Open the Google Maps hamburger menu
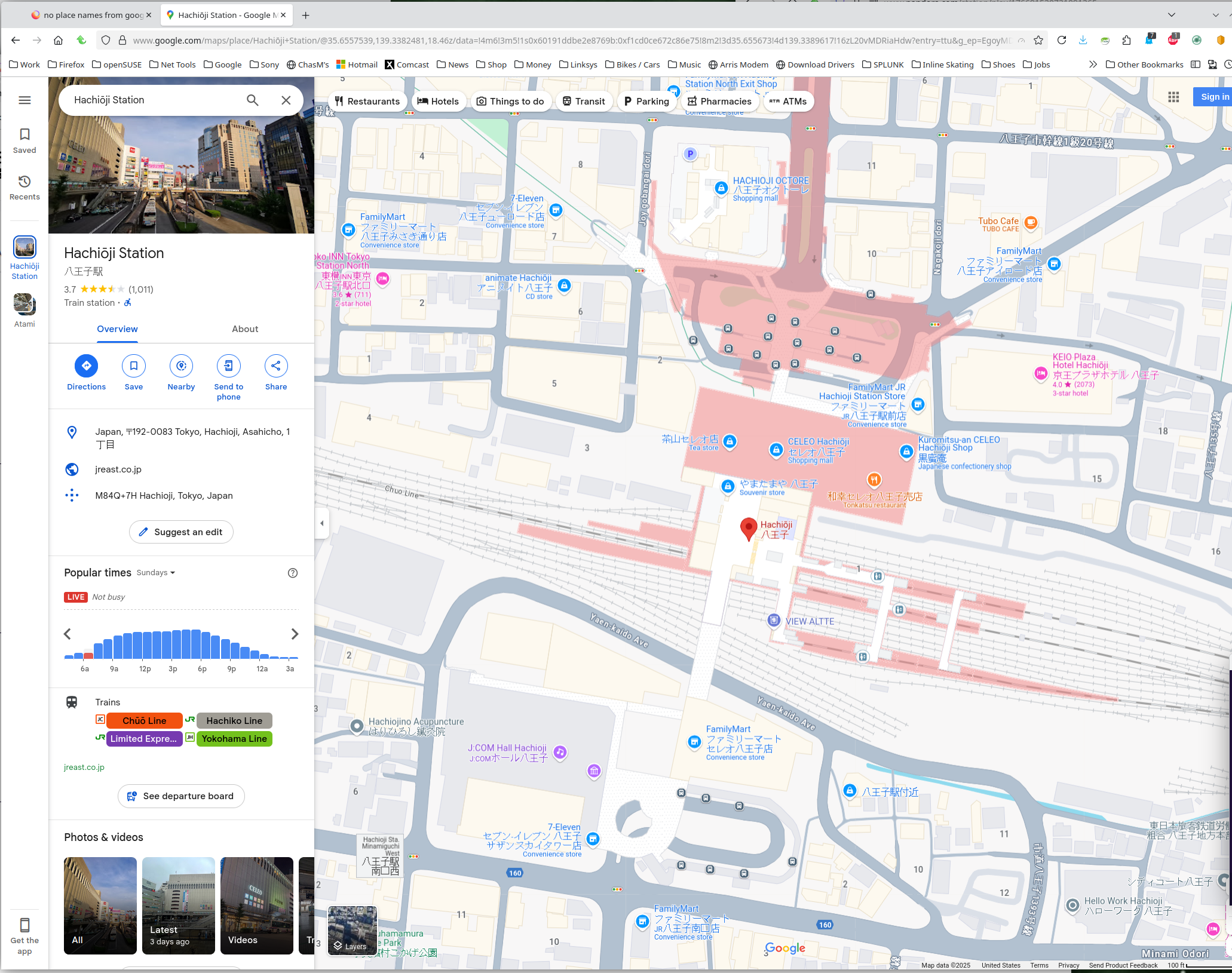Image resolution: width=1232 pixels, height=973 pixels. point(24,100)
